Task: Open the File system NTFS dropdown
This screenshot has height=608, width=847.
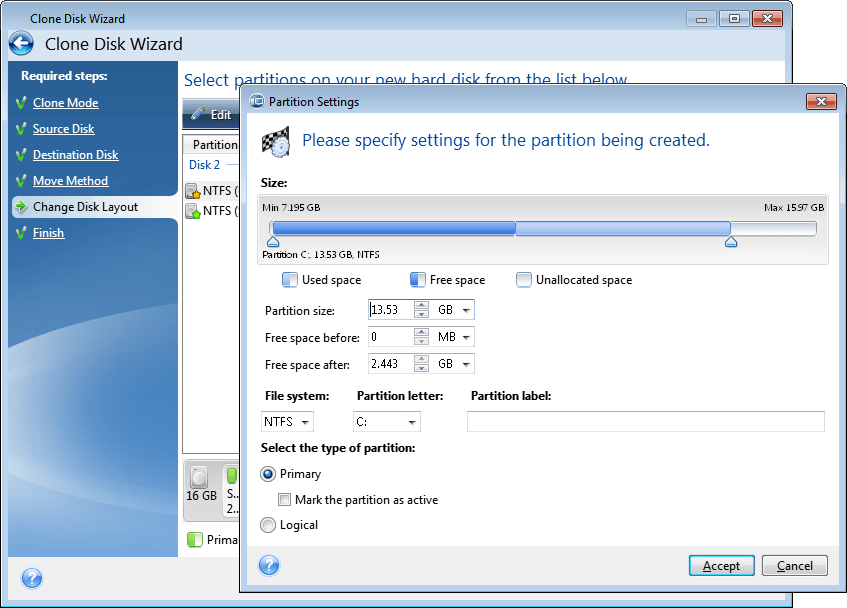Action: (x=288, y=422)
